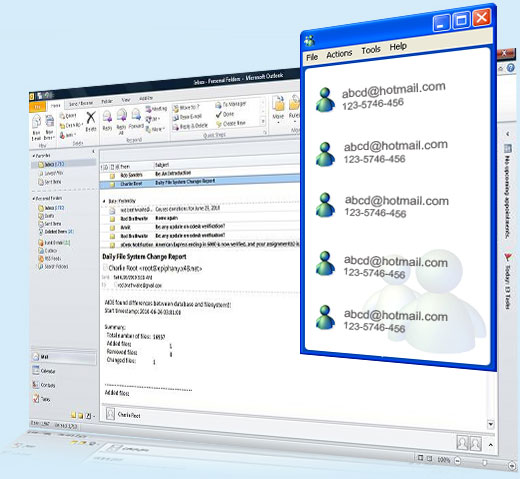520x479 pixels.
Task: Open the More dropdown in Respond group
Action: 155,129
